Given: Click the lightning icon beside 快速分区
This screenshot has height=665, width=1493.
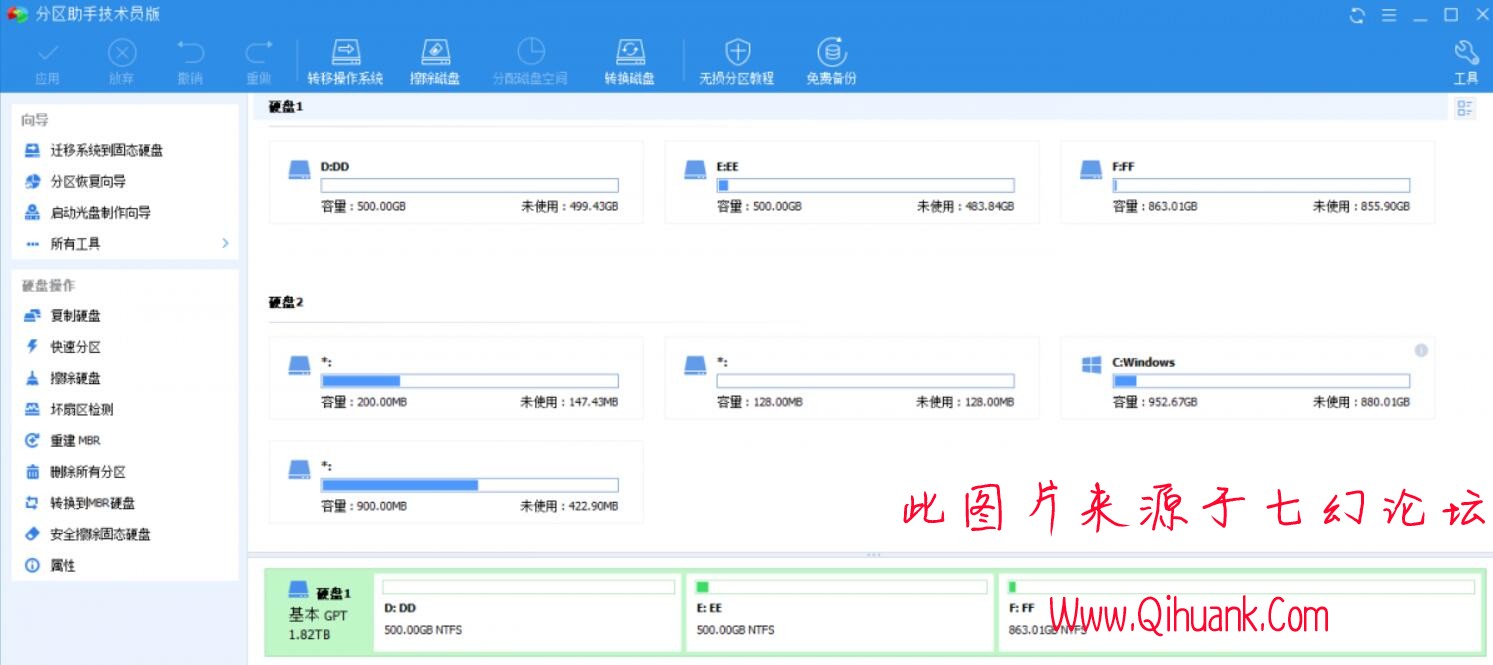Looking at the screenshot, I should (32, 347).
